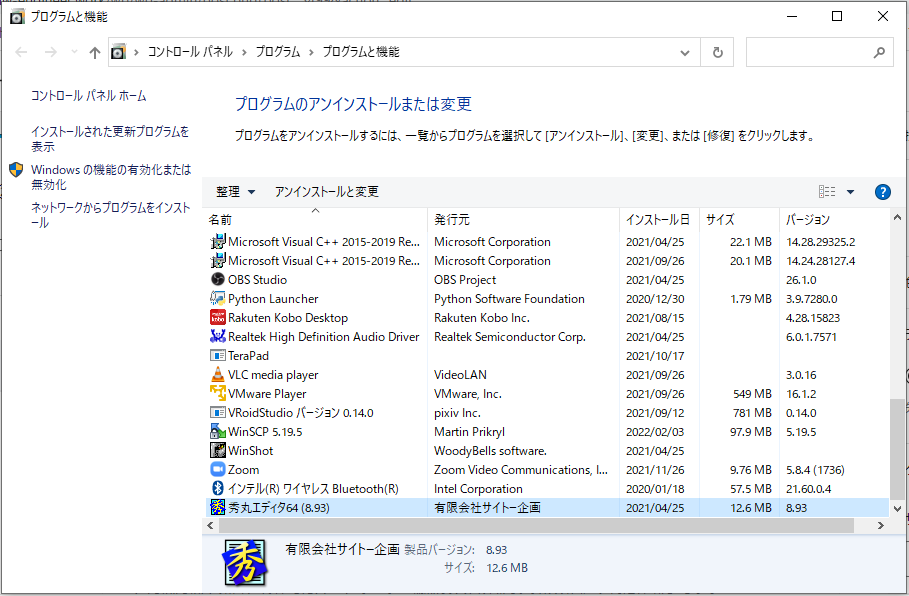The width and height of the screenshot is (909, 596).
Task: Open コントロール パネル ホーム link
Action: point(89,96)
